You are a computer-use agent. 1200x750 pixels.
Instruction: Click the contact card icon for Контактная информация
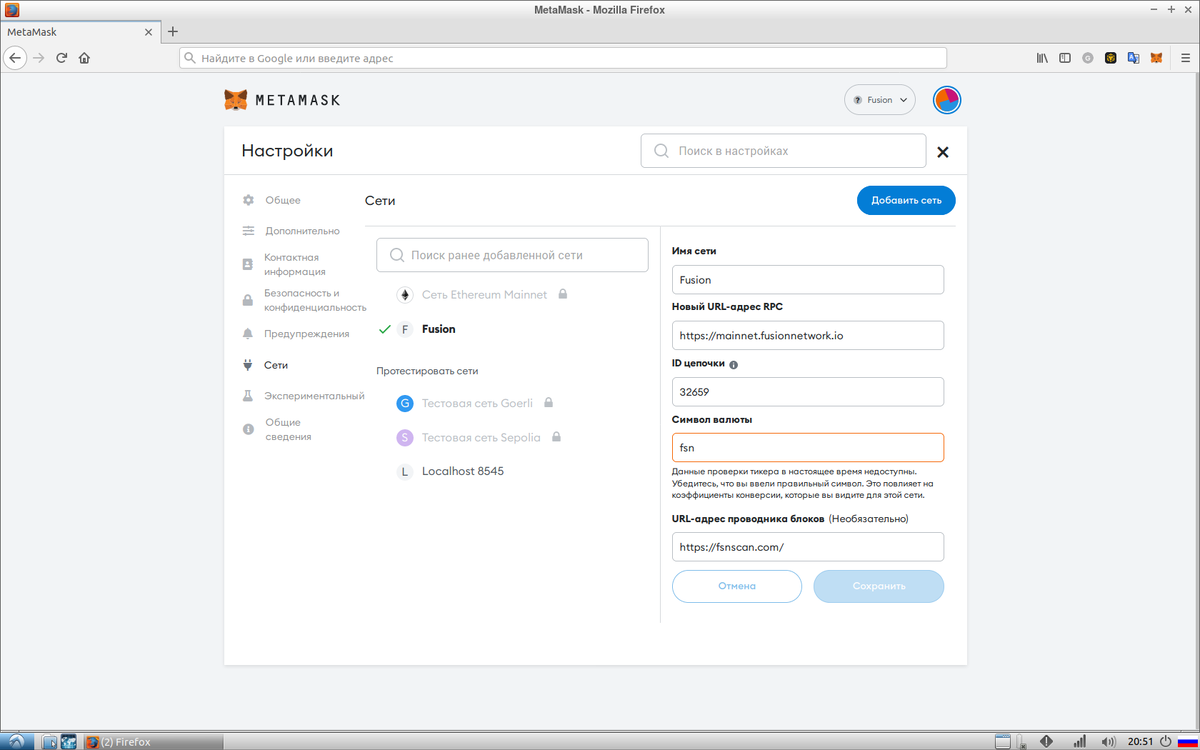[248, 264]
